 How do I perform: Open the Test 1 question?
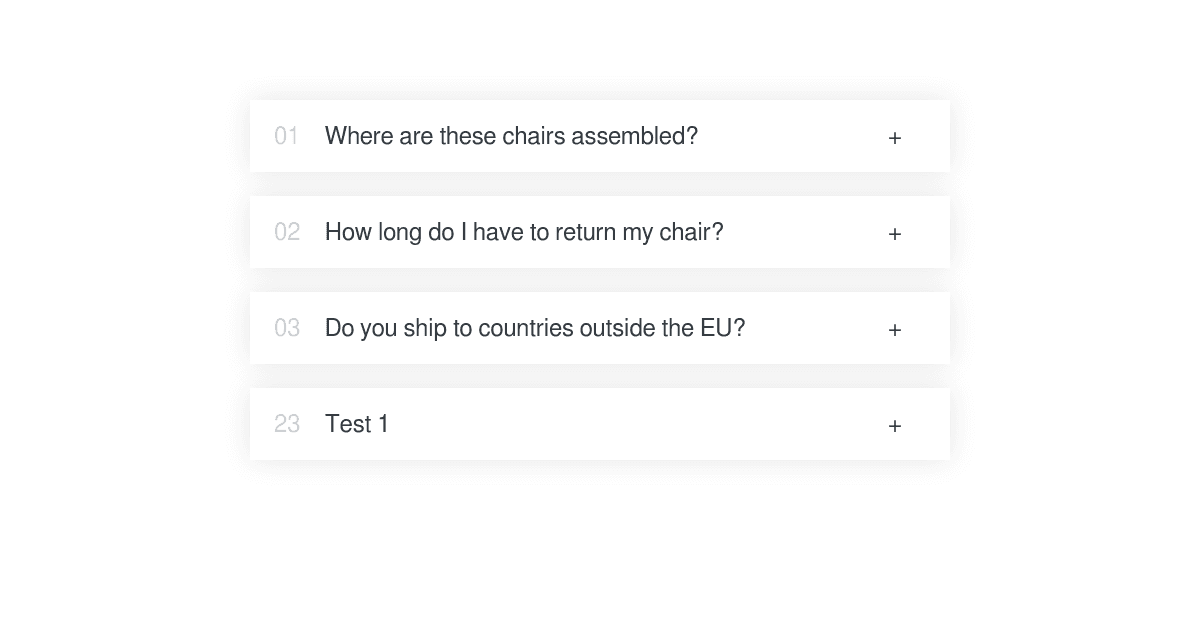pyautogui.click(x=357, y=424)
